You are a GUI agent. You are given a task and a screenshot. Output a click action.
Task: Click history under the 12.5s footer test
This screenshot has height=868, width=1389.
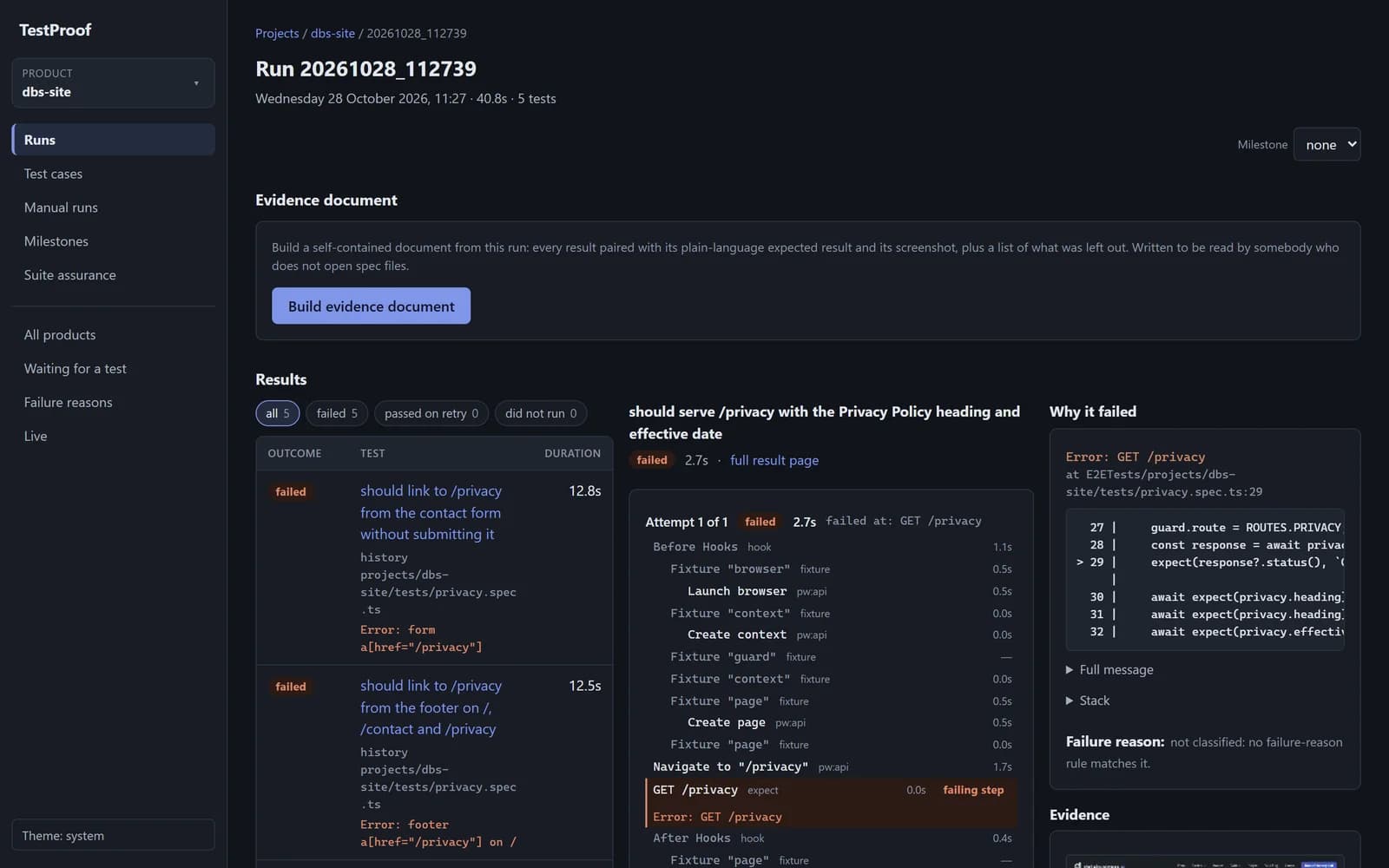pyautogui.click(x=384, y=752)
